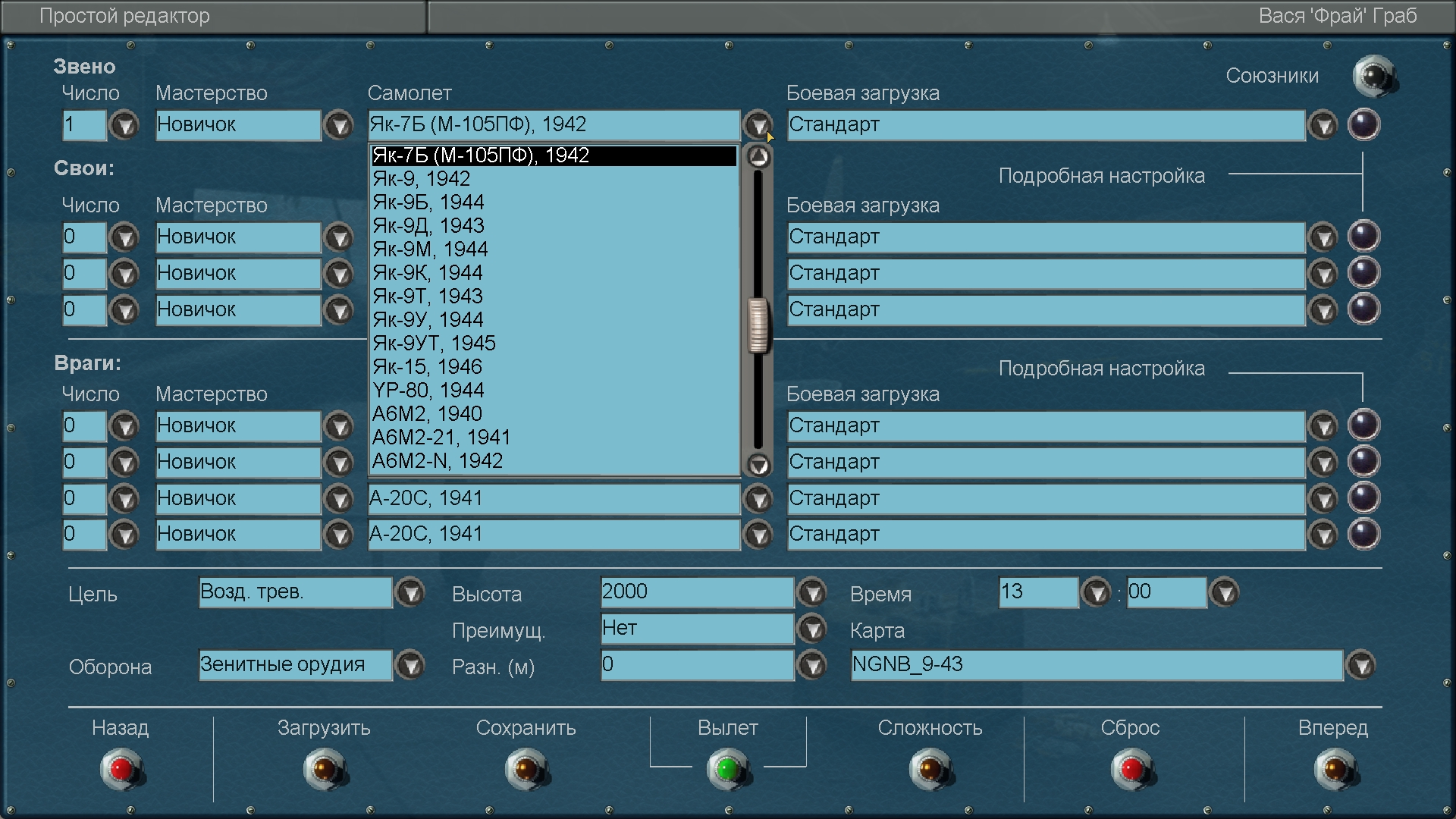Toggle detailed settings for first Свои flight
Screen dimensions: 1456x819
click(x=1363, y=237)
